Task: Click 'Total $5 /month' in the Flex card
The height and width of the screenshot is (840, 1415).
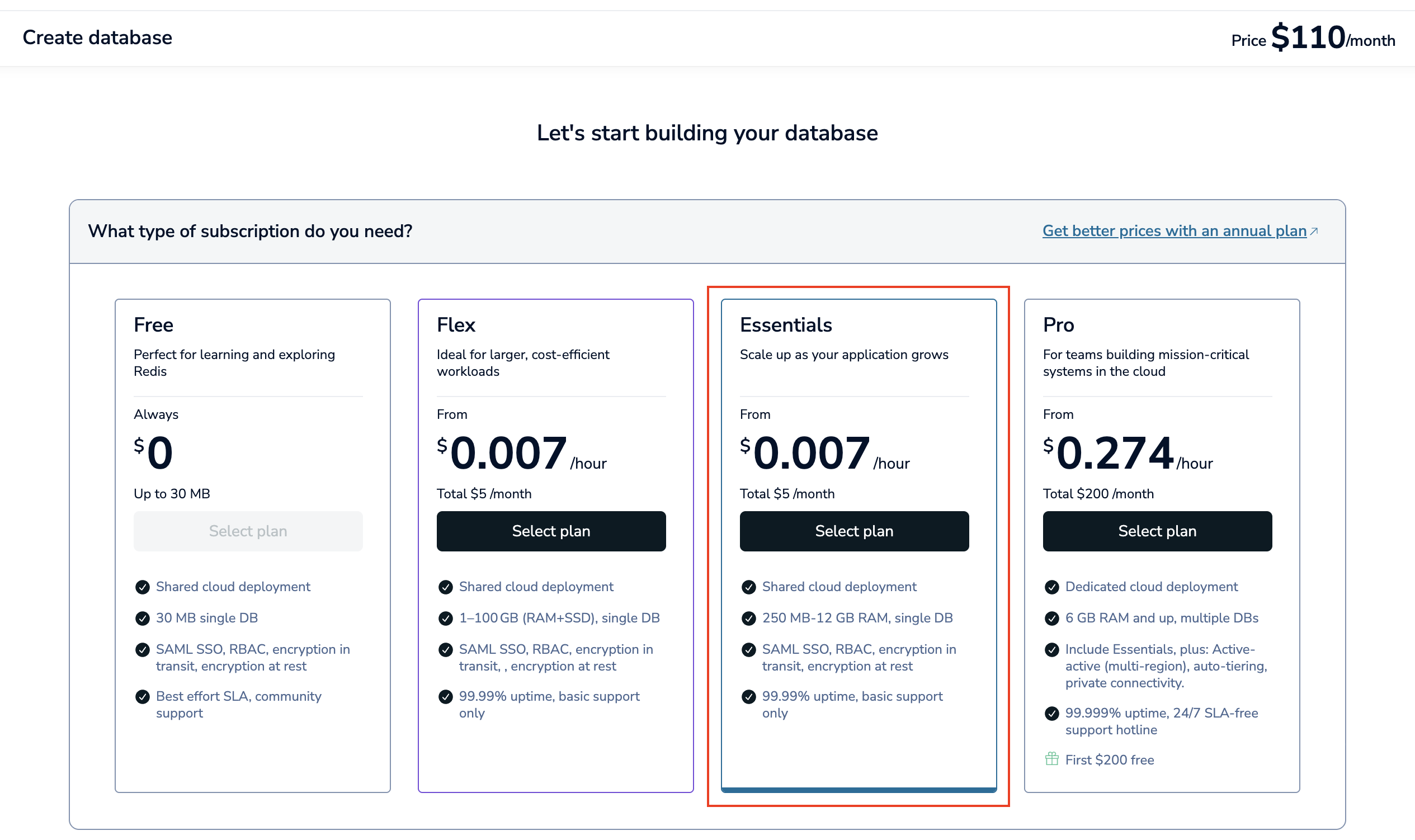Action: [x=484, y=494]
